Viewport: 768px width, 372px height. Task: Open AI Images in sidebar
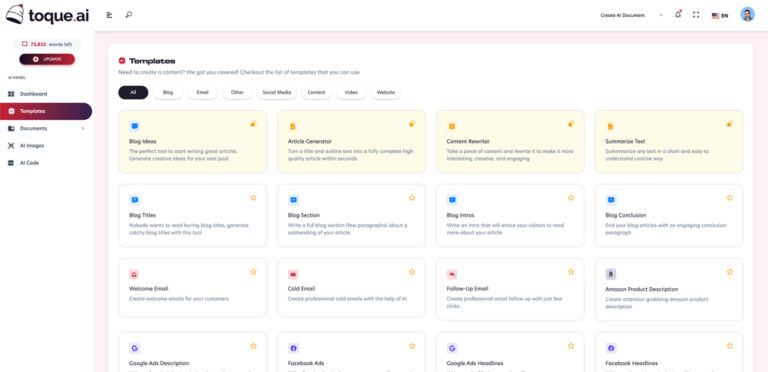46,145
